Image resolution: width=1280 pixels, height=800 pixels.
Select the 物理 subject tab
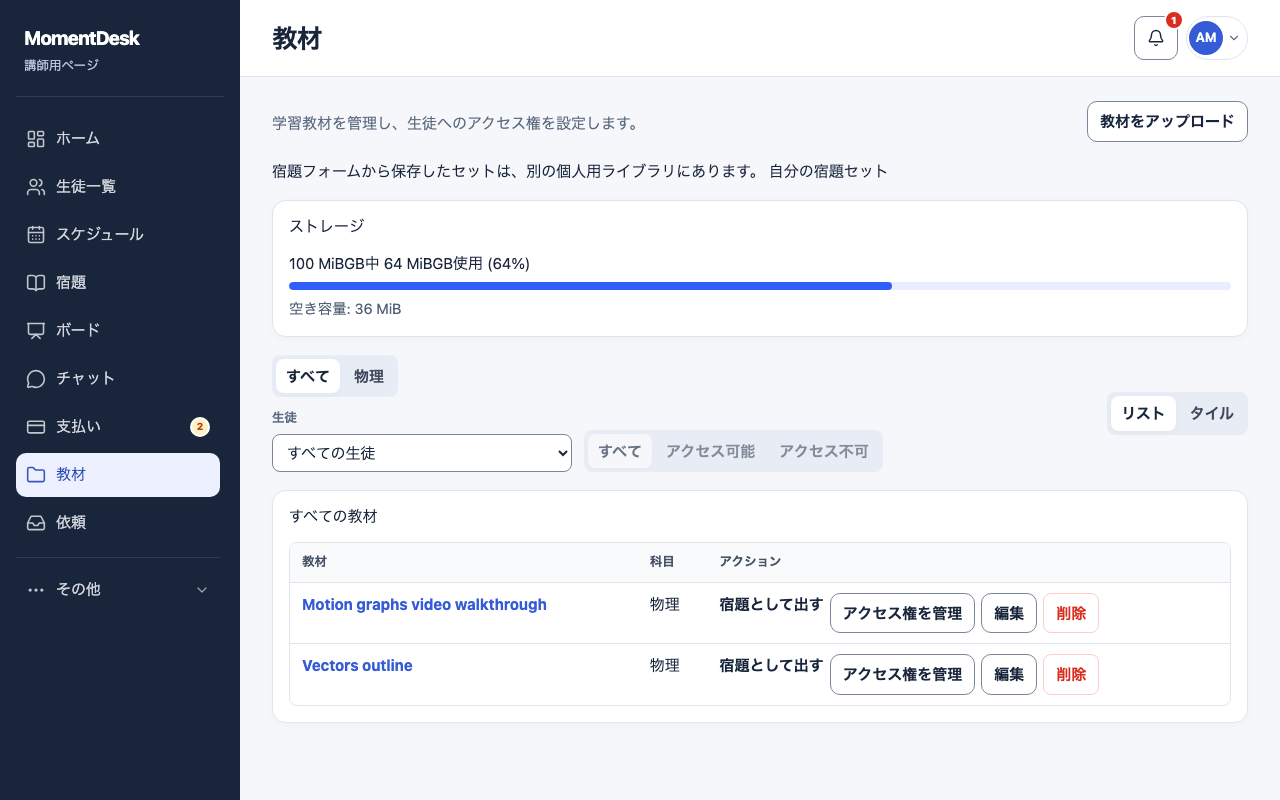click(369, 376)
